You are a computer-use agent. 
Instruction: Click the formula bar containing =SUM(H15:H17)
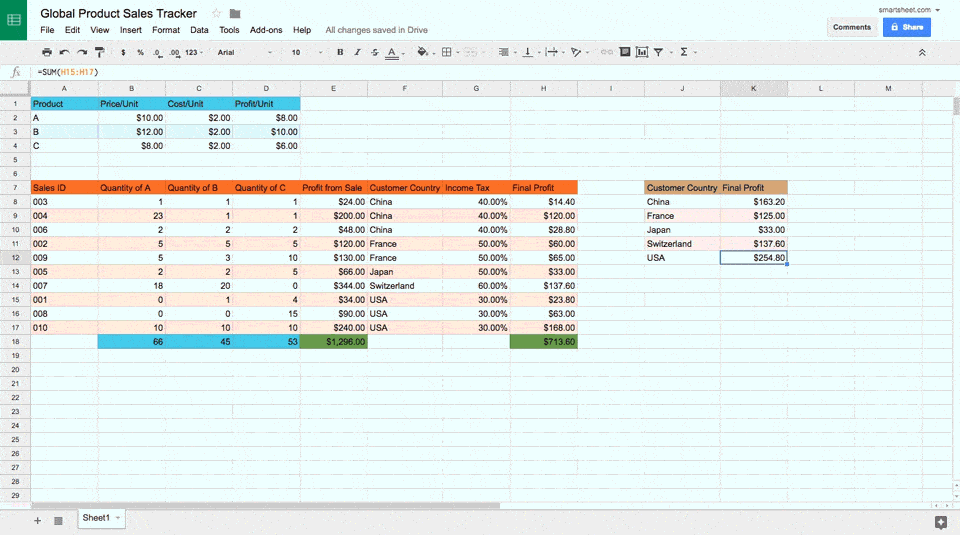pyautogui.click(x=300, y=72)
